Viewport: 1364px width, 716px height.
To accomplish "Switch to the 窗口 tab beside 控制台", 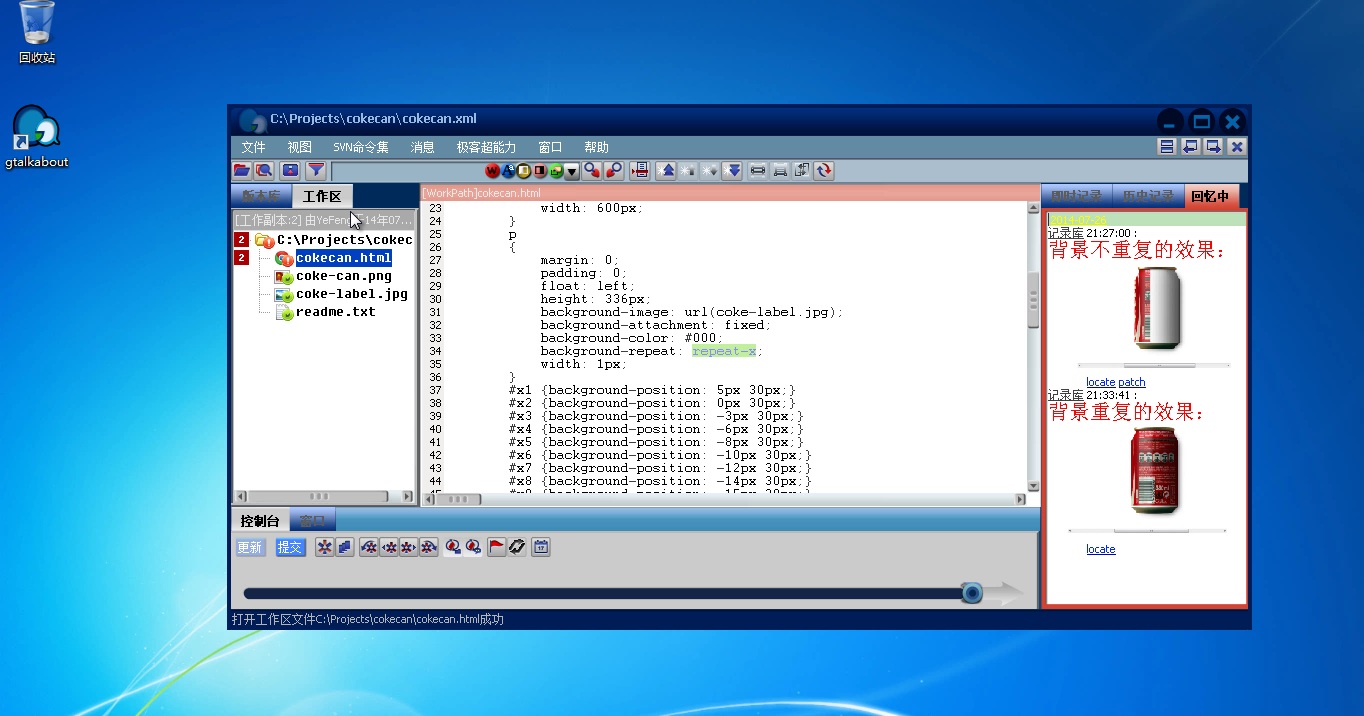I will tap(313, 521).
